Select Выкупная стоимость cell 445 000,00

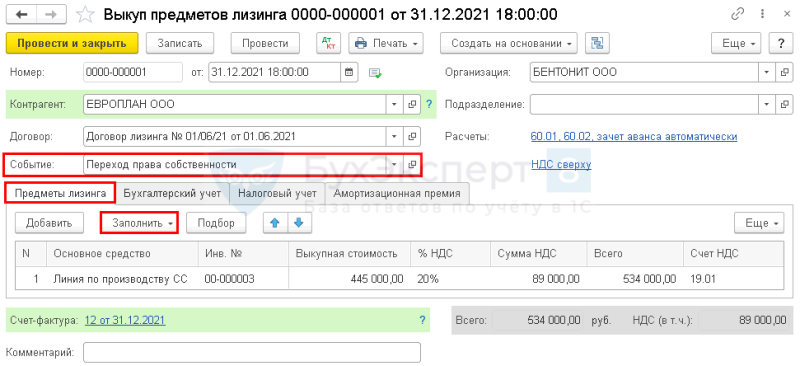click(x=349, y=279)
